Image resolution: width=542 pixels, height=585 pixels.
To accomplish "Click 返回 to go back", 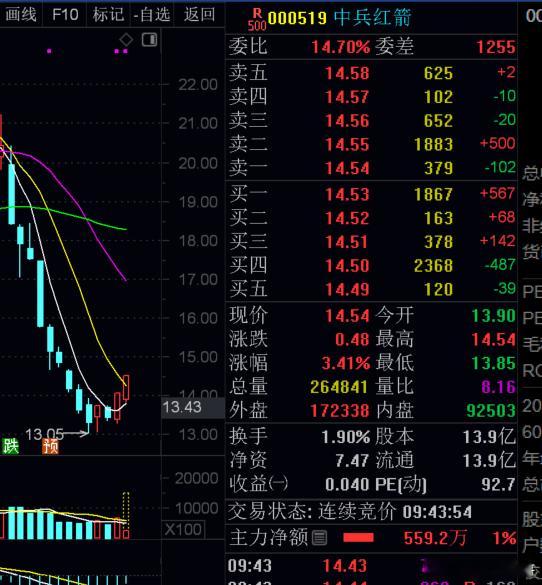I will coord(200,15).
